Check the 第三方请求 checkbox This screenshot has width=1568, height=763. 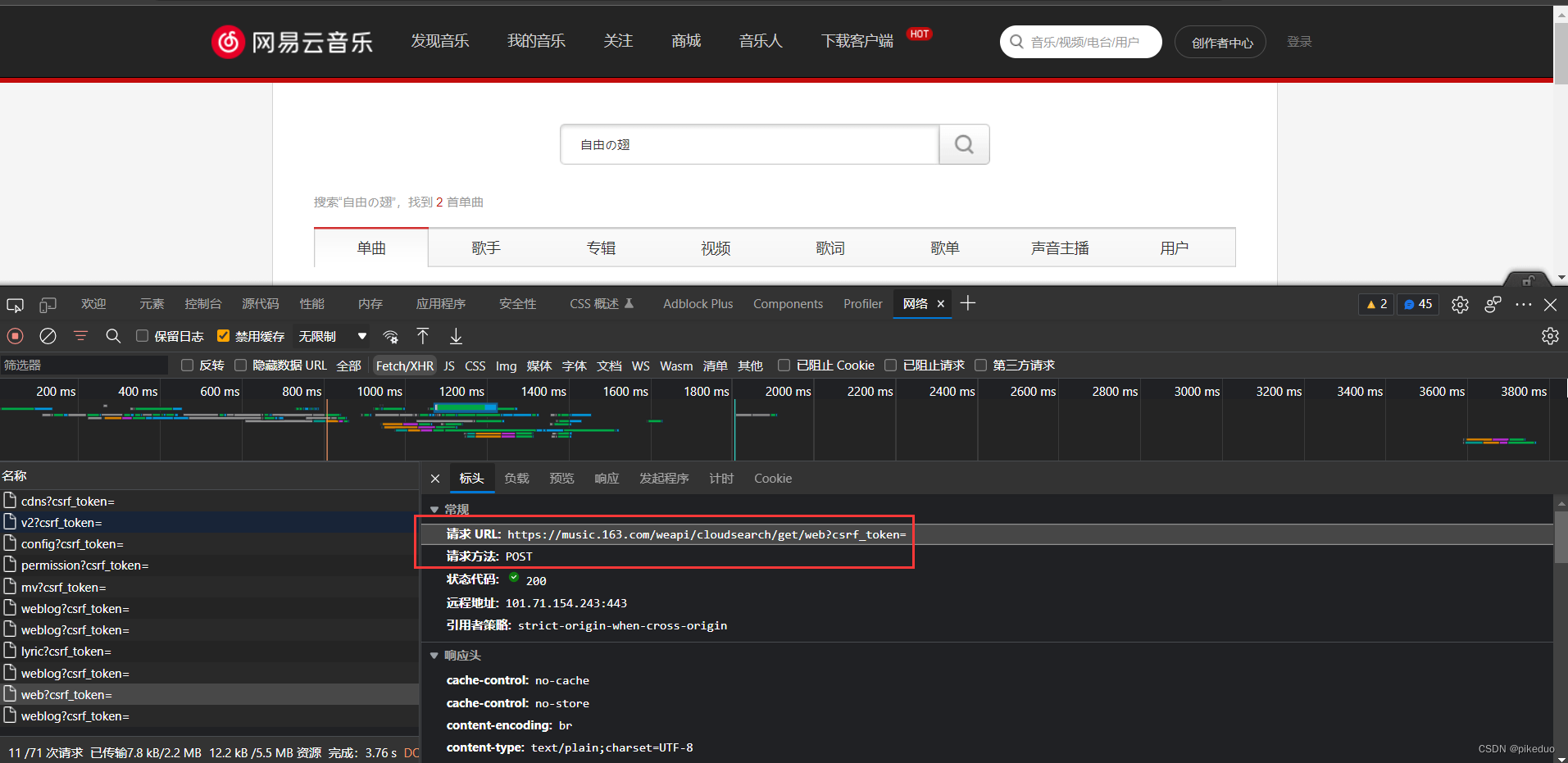(980, 366)
